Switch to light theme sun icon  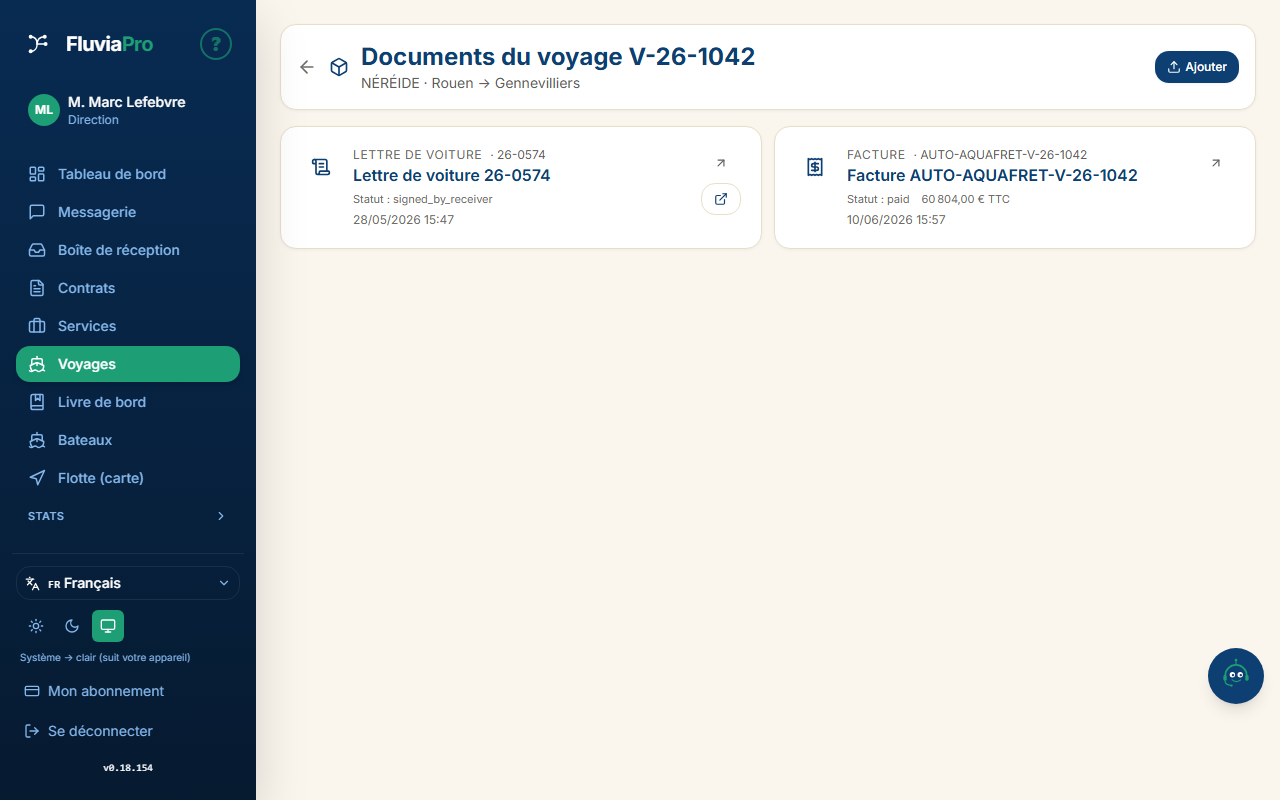coord(36,626)
